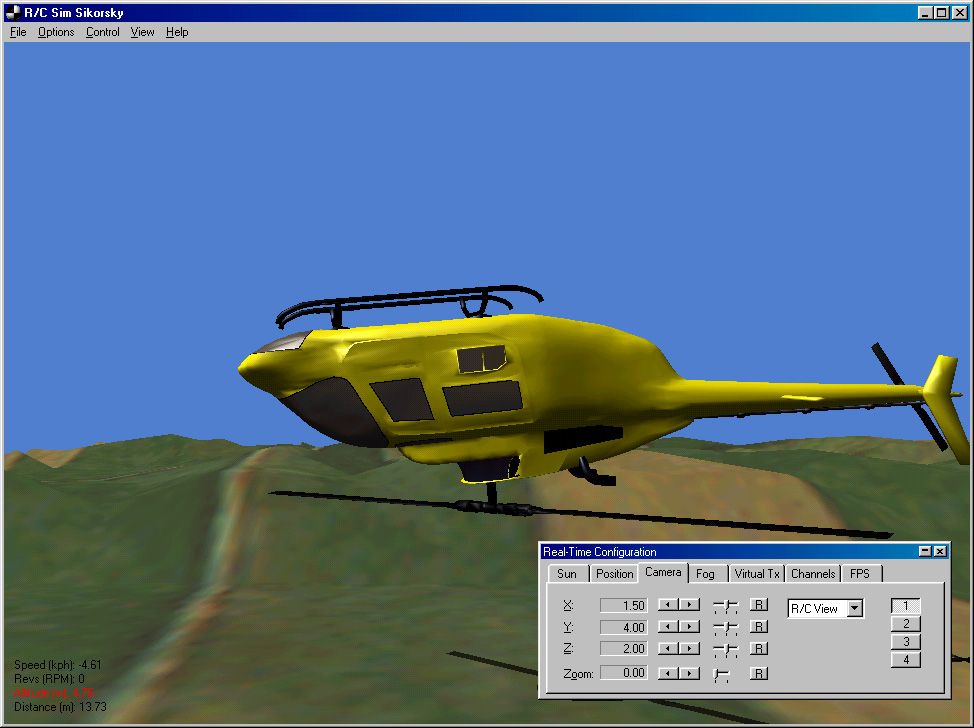This screenshot has height=728, width=974.
Task: Open the Control menu
Action: (x=102, y=32)
